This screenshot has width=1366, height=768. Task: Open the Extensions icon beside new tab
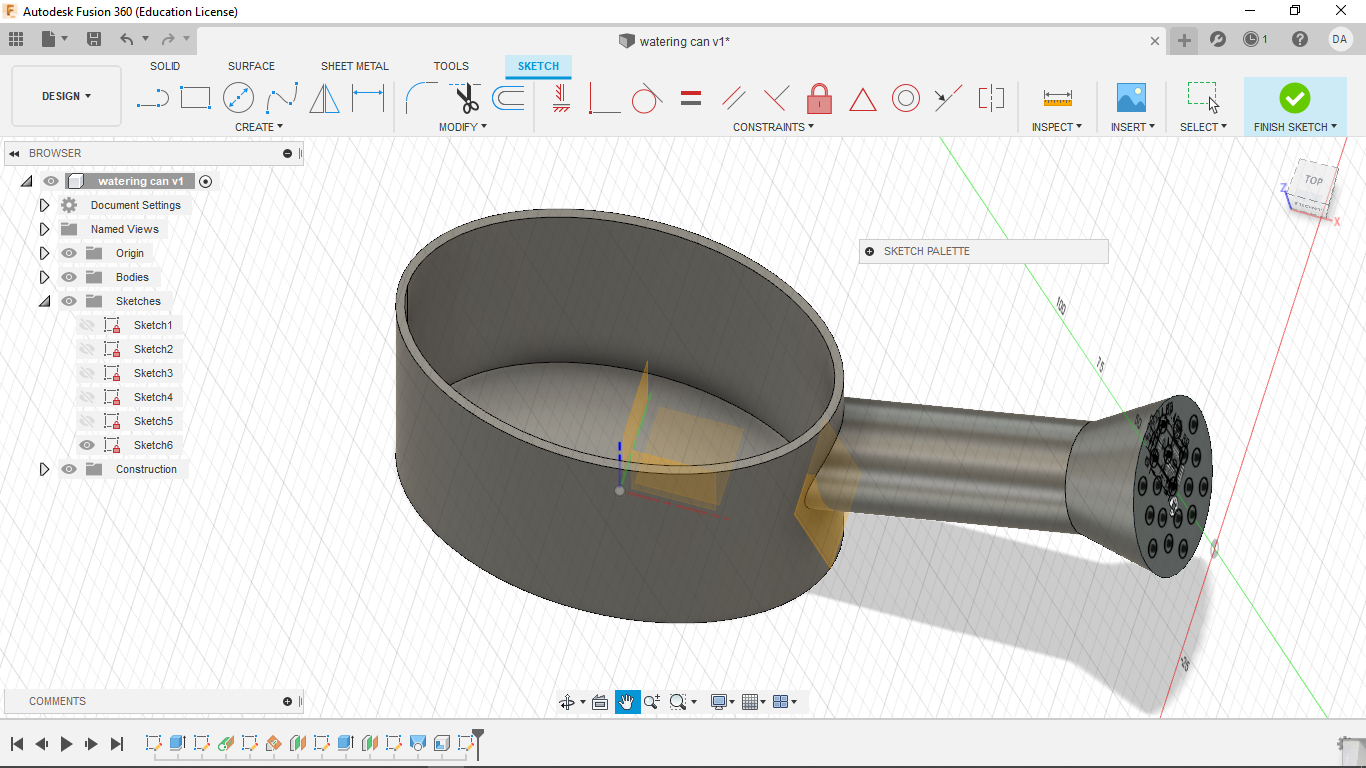coord(1218,40)
